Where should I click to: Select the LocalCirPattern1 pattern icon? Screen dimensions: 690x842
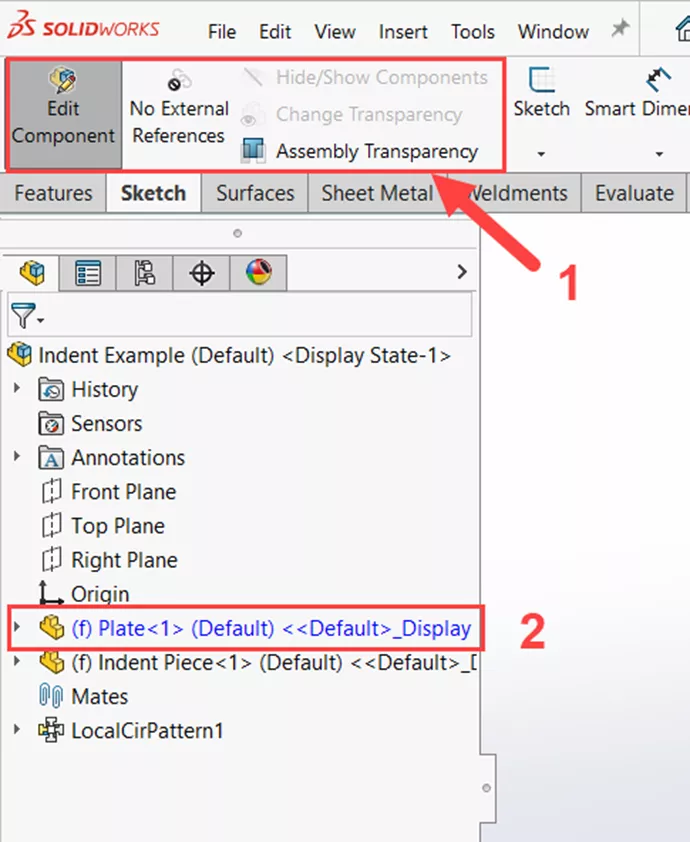click(51, 730)
